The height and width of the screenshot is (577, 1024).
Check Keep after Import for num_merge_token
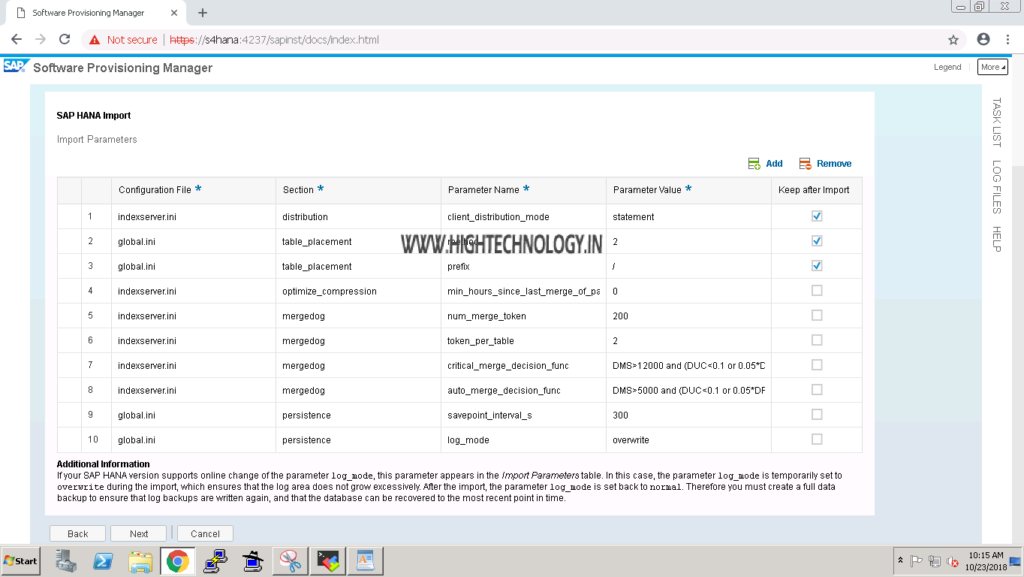click(x=816, y=315)
